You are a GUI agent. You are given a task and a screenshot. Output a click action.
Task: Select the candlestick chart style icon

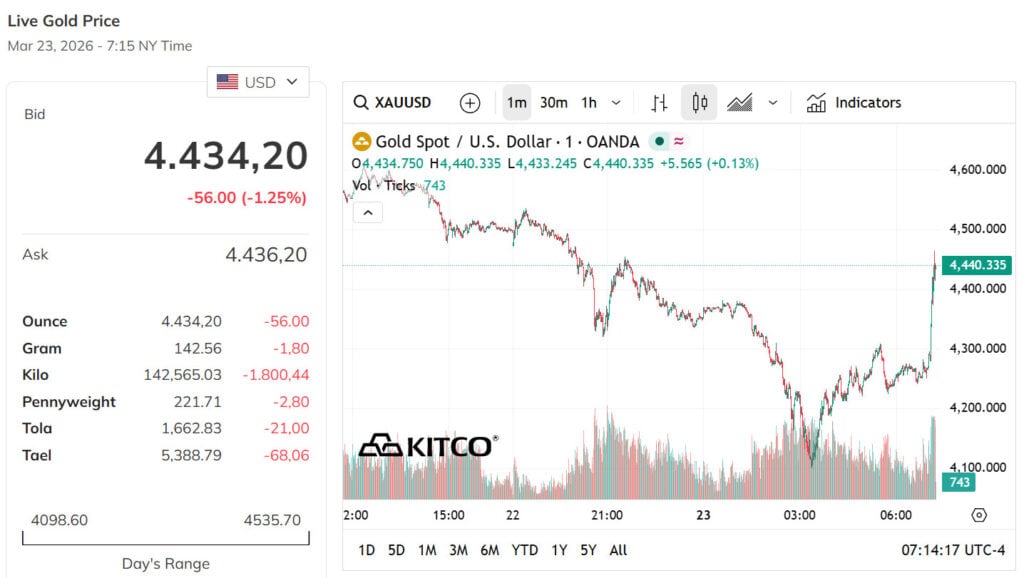coord(699,103)
